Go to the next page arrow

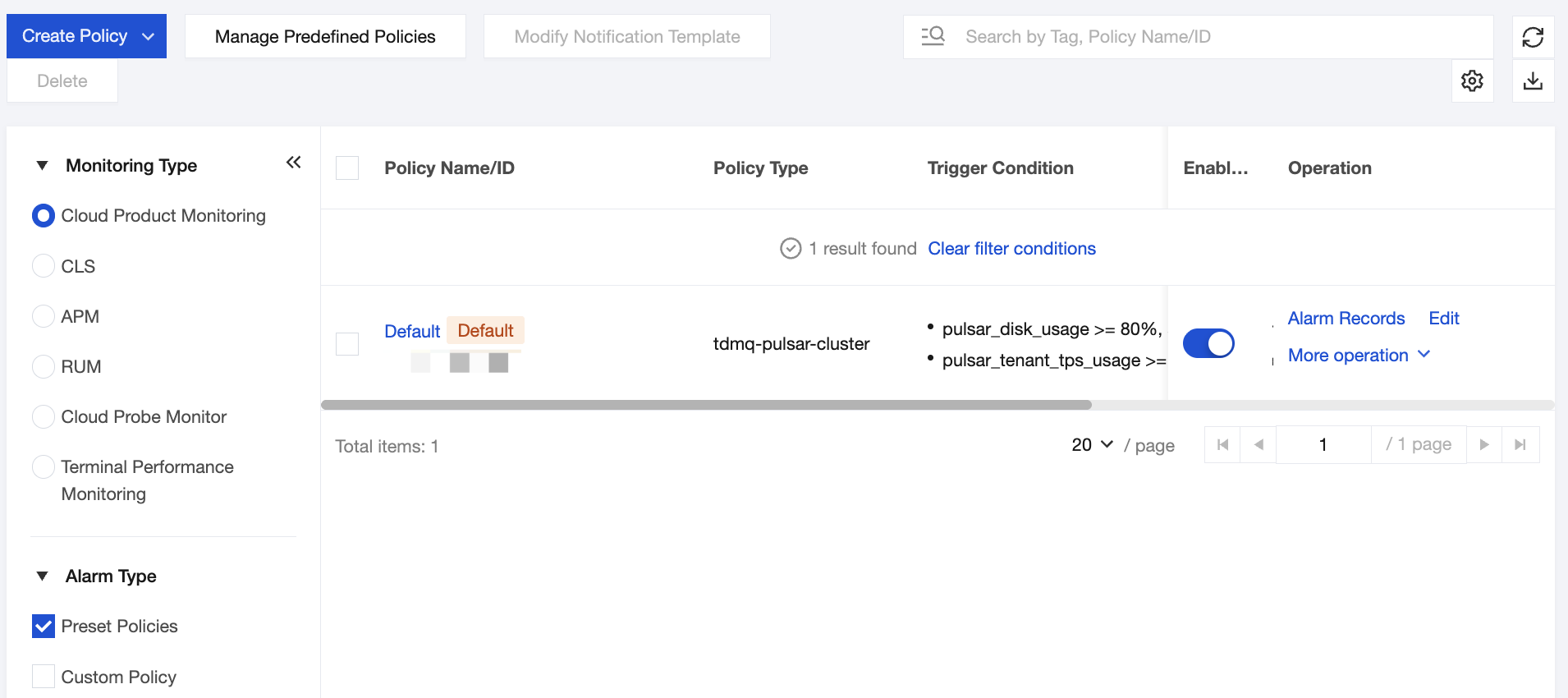(1484, 445)
